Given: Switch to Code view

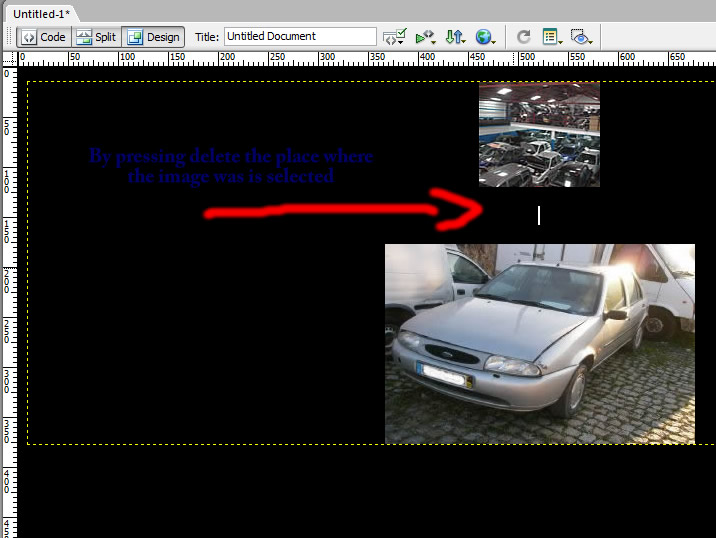Looking at the screenshot, I should (43, 37).
